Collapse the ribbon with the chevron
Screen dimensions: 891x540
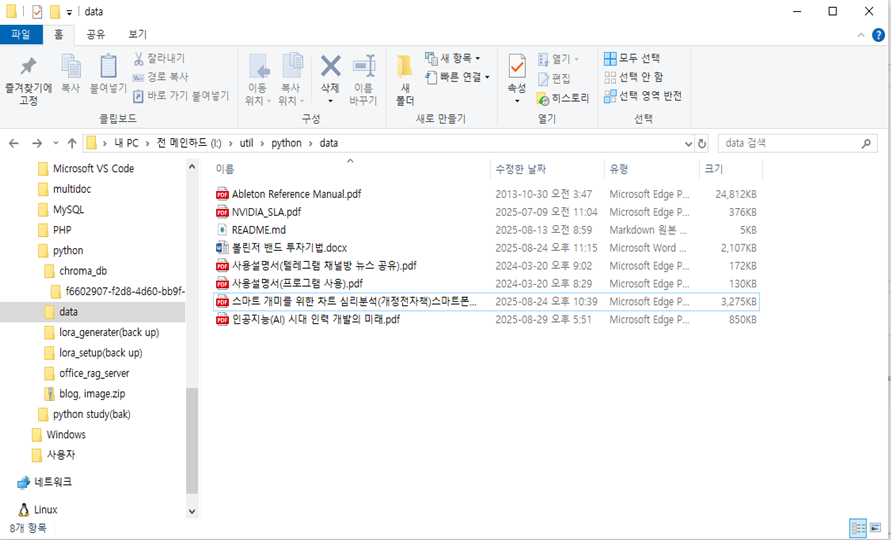click(861, 35)
